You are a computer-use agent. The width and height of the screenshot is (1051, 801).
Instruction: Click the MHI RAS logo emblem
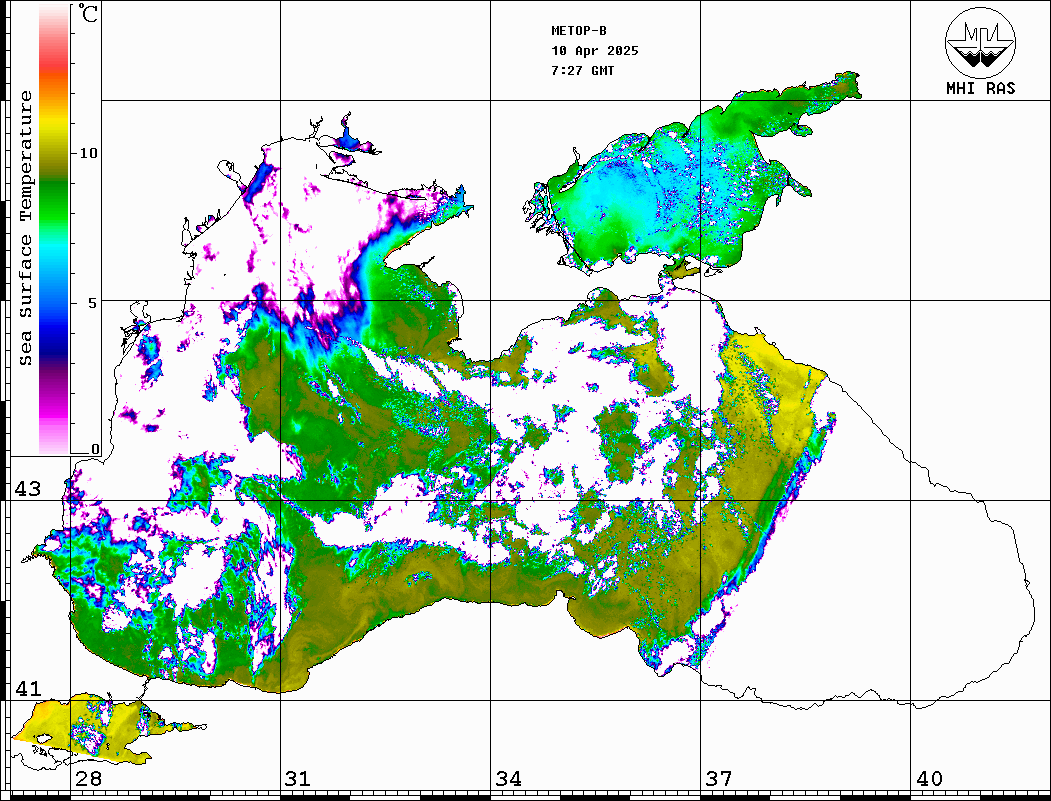981,42
